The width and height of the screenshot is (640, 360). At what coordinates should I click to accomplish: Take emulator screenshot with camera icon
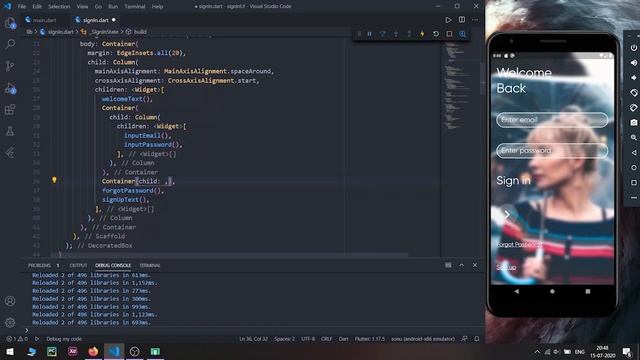point(633,122)
